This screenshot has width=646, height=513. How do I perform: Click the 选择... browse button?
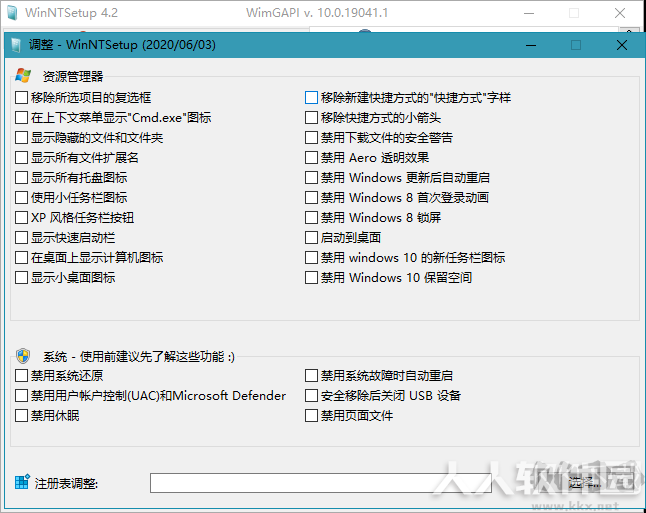587,483
